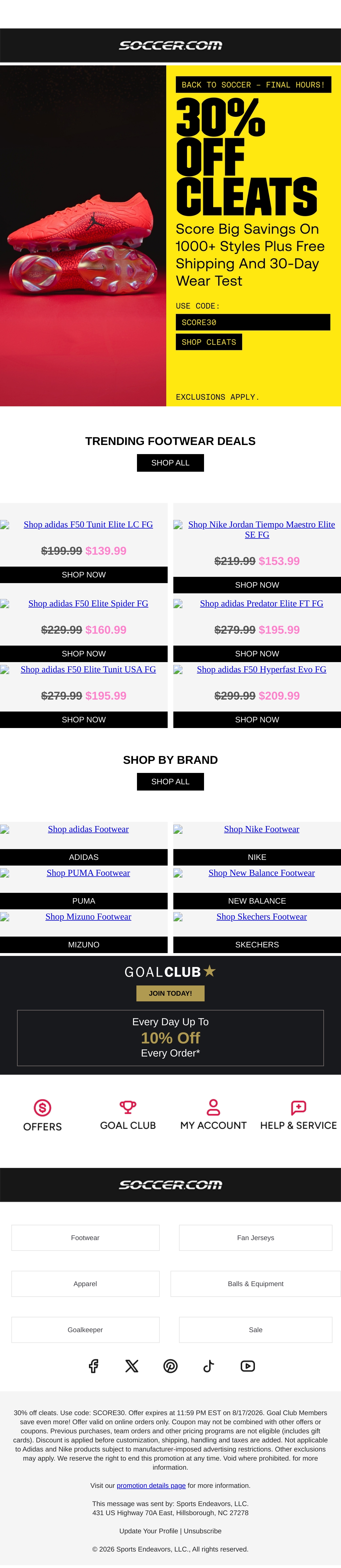Click the NIKE brand button

(257, 857)
